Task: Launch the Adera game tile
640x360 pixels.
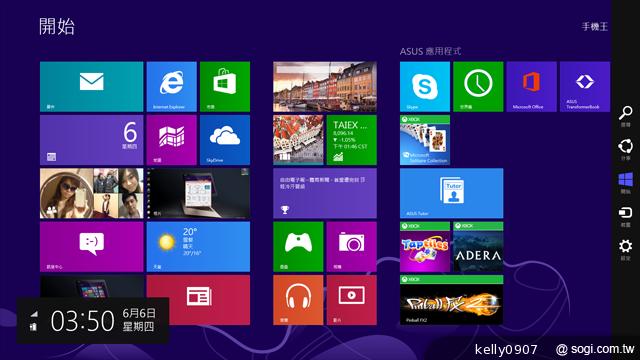Action: pos(478,247)
